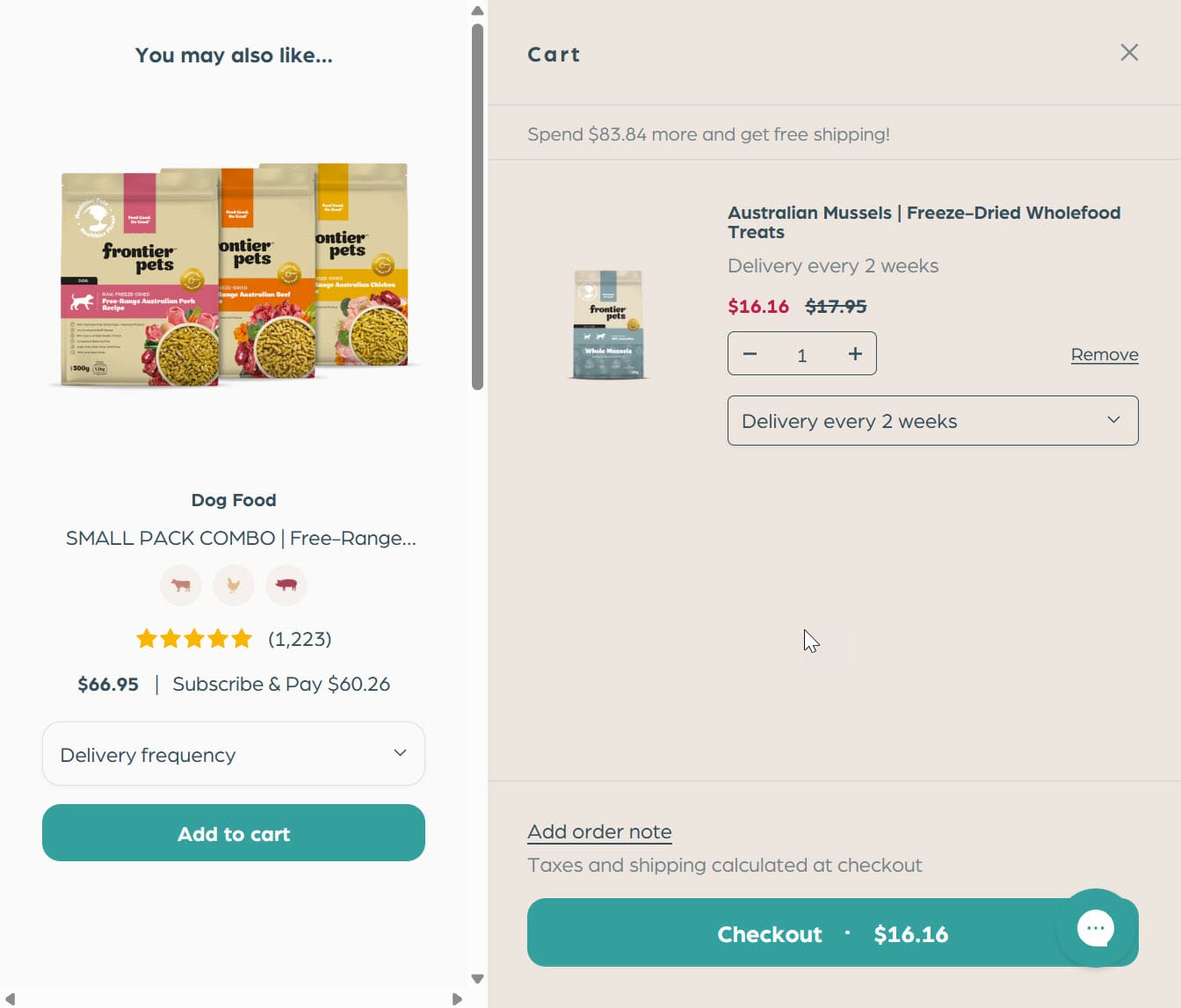The width and height of the screenshot is (1181, 1008).
Task: Close the cart panel
Action: coord(1129,53)
